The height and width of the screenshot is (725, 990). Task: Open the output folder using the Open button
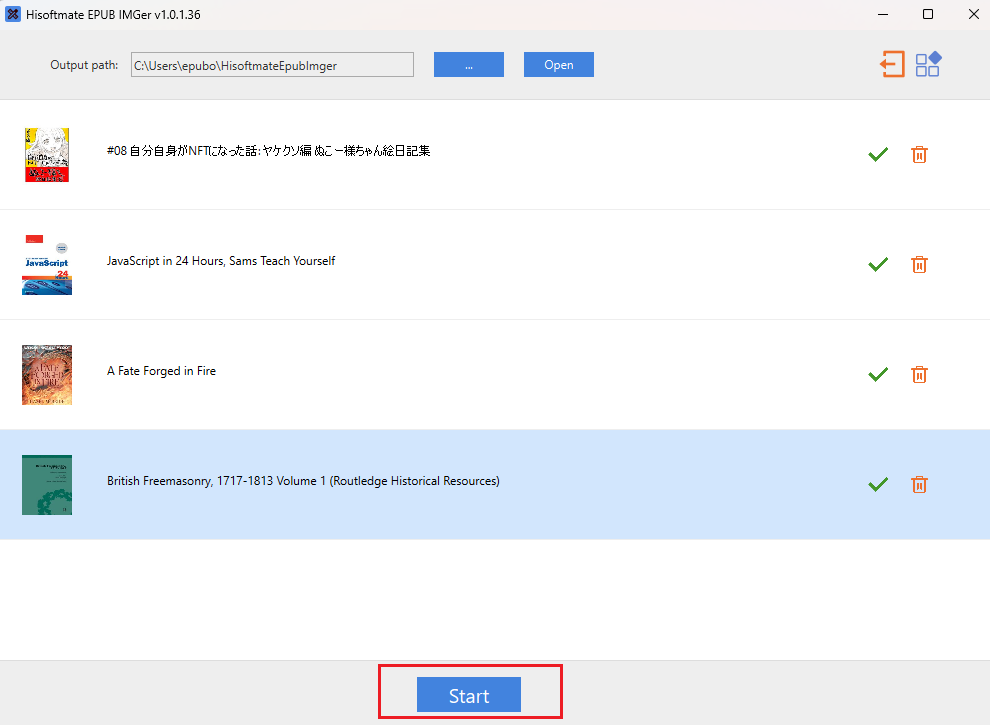pos(558,64)
